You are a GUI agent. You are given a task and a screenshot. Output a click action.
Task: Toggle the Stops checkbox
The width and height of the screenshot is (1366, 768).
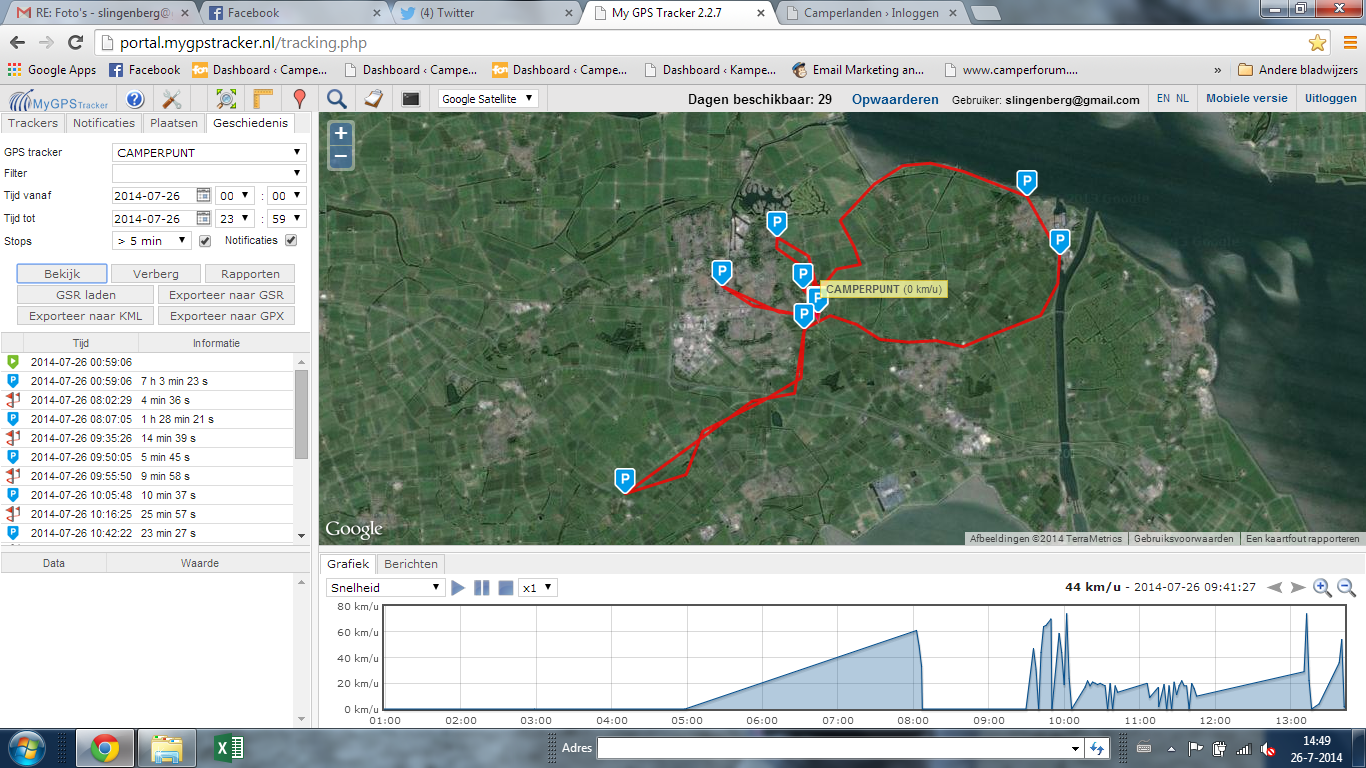click(x=205, y=241)
